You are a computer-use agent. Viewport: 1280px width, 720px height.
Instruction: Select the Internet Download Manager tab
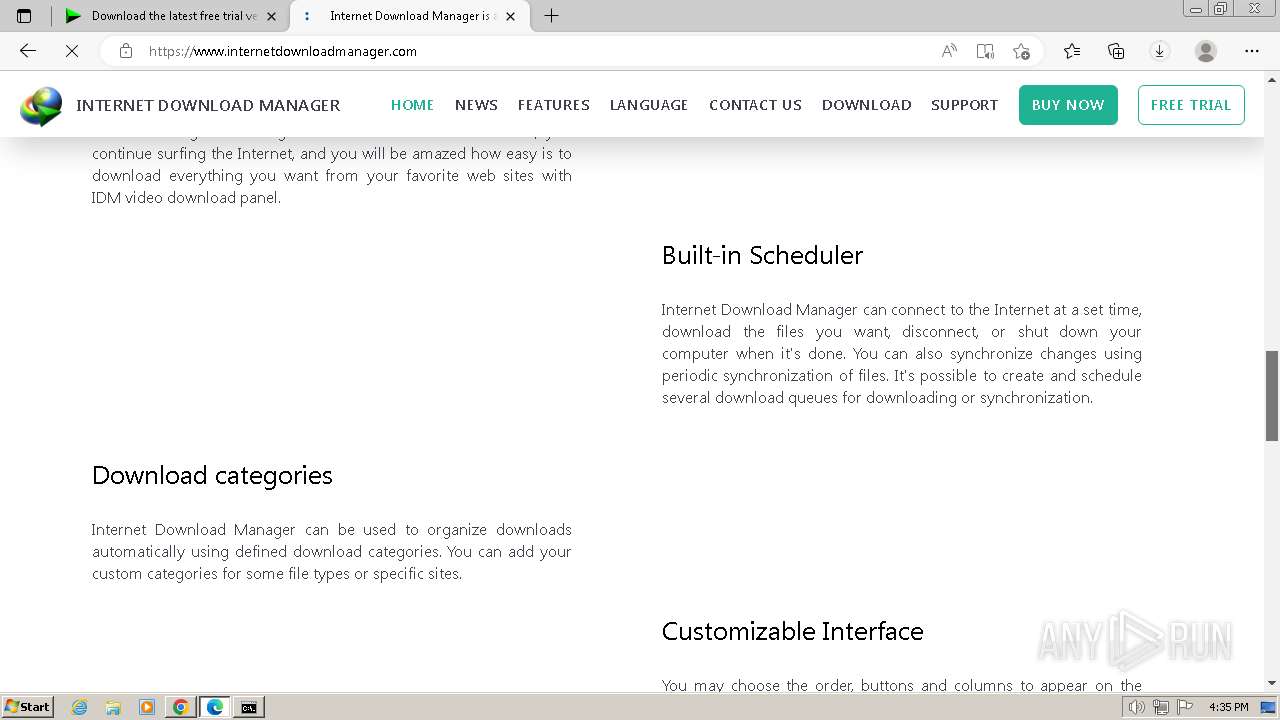[408, 16]
